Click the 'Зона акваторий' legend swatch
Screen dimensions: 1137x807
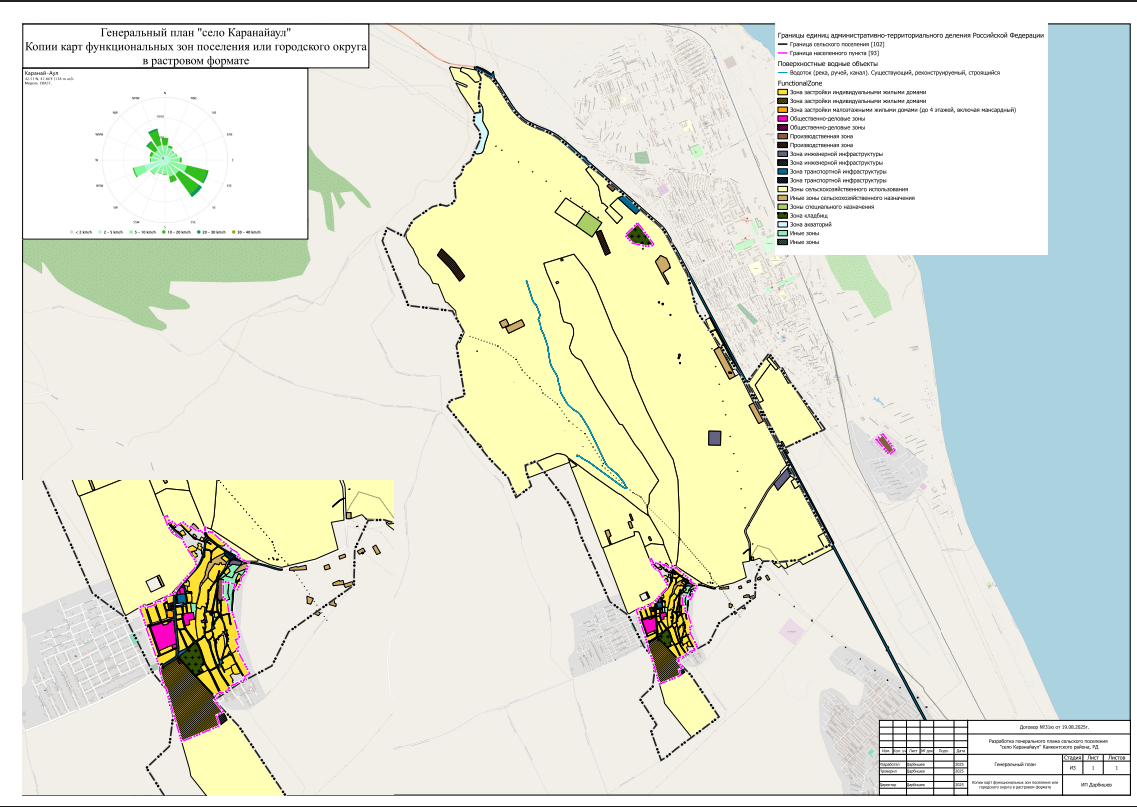(783, 225)
